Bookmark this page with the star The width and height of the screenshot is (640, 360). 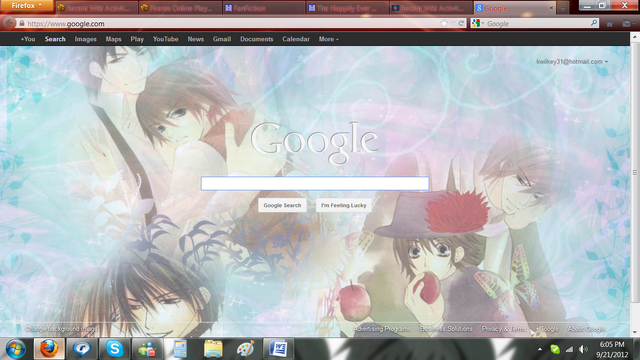click(x=444, y=23)
